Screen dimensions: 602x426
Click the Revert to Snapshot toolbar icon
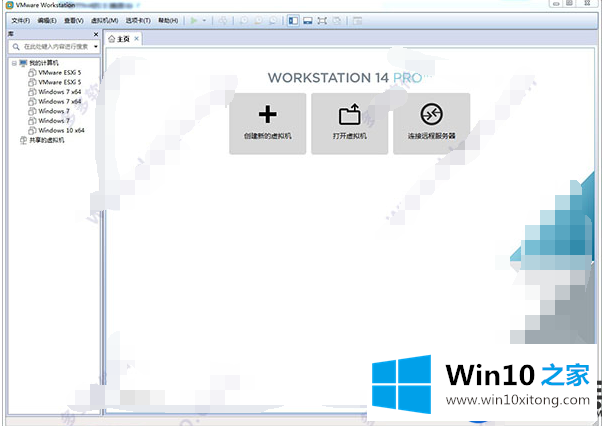coord(258,21)
